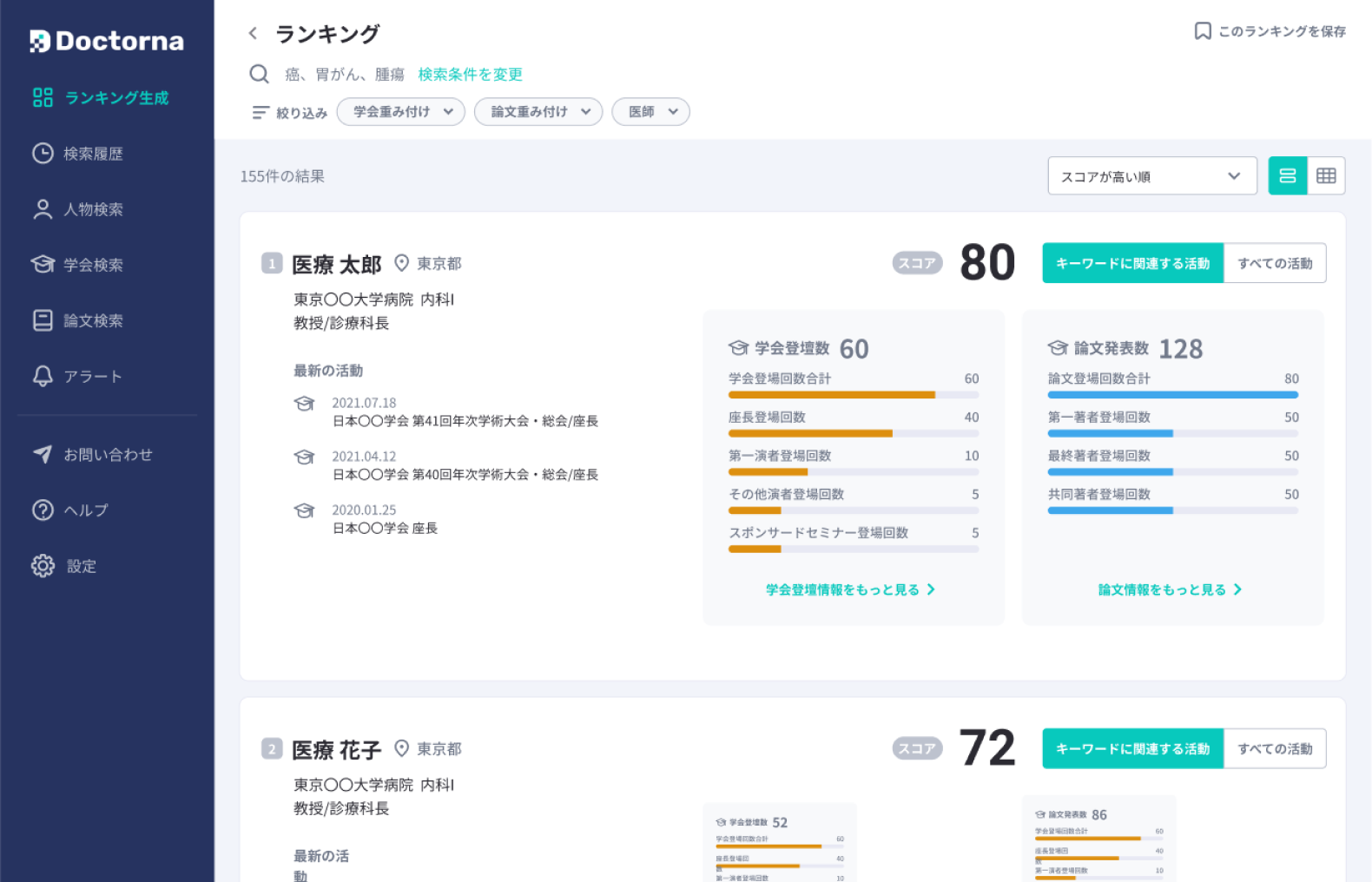Screen dimensions: 1372x882
Task: Expand 学会重み付け dropdown
Action: pos(401,112)
